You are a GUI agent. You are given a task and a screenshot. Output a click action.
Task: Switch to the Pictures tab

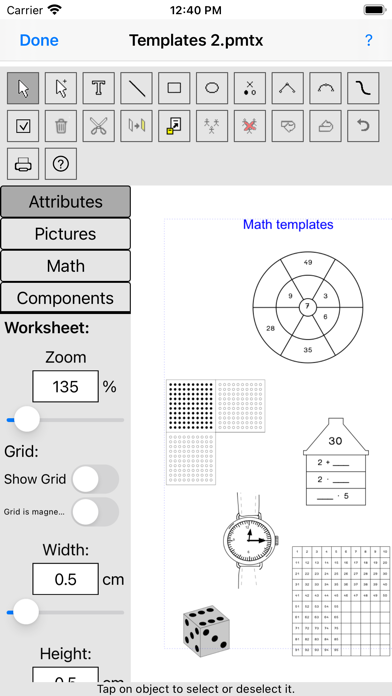(66, 234)
